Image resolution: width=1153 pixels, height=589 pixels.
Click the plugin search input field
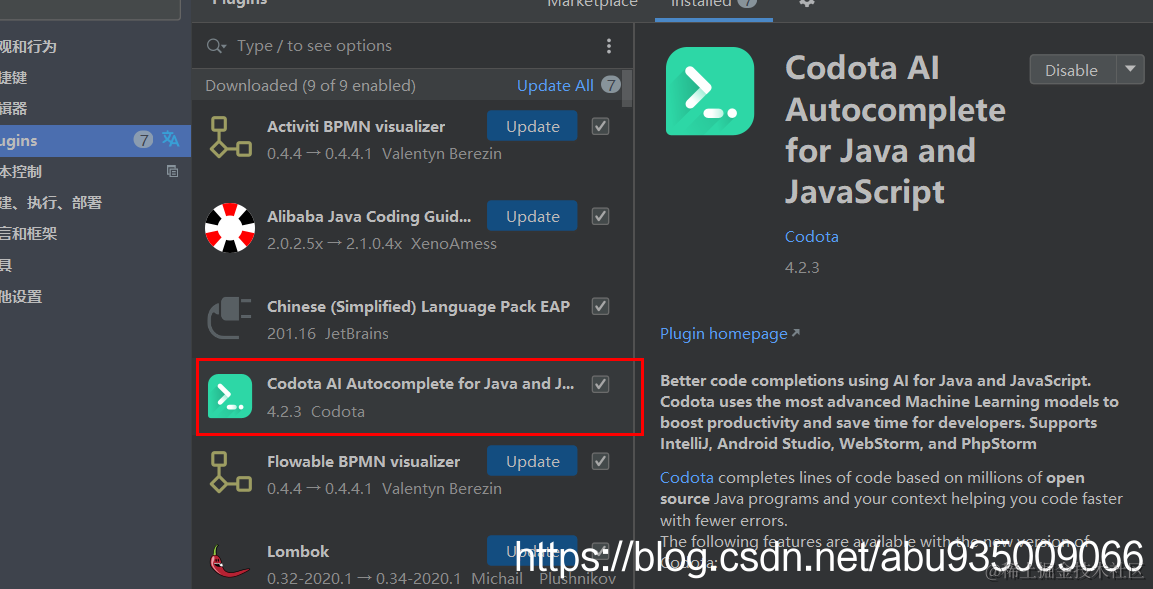click(412, 46)
